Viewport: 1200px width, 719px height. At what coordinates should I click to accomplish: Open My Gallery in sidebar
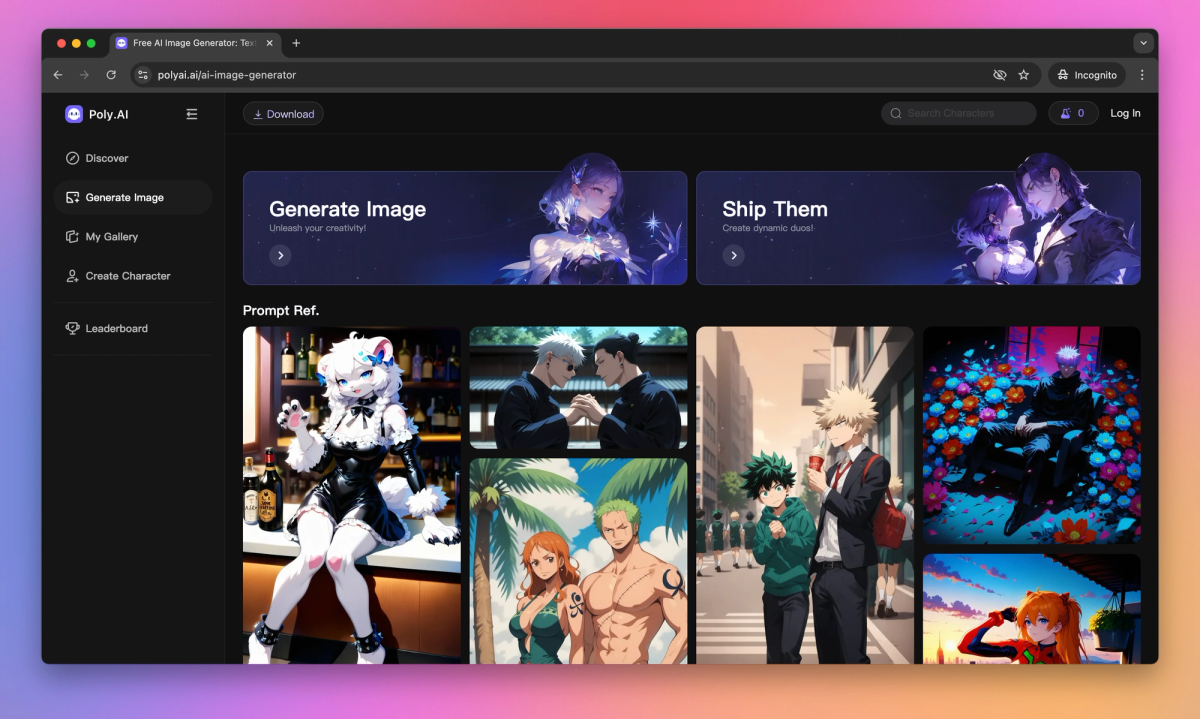(x=133, y=237)
